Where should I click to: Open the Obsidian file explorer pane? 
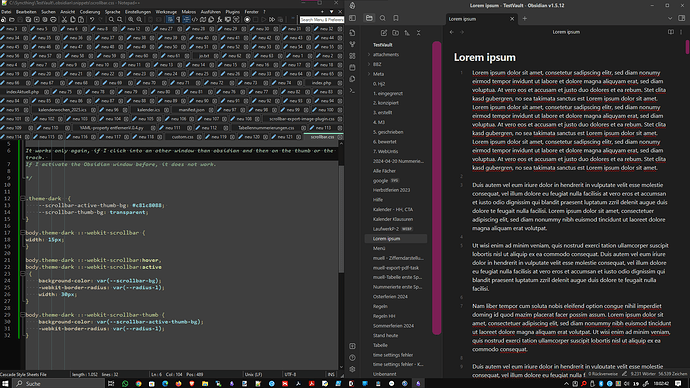pos(369,18)
